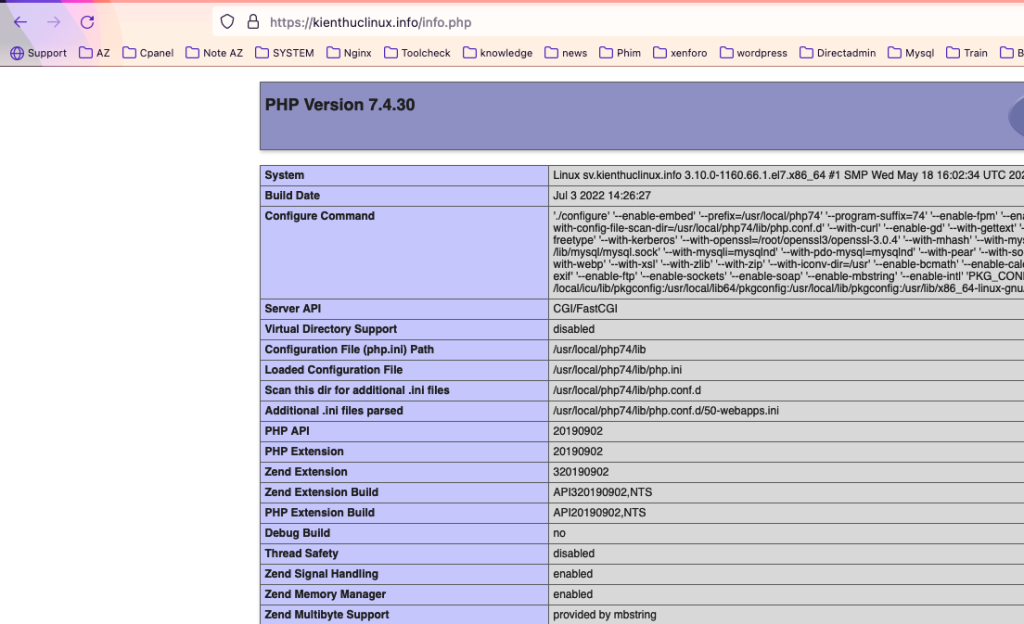This screenshot has height=624, width=1024.
Task: Click the URL address bar field
Action: (600, 22)
